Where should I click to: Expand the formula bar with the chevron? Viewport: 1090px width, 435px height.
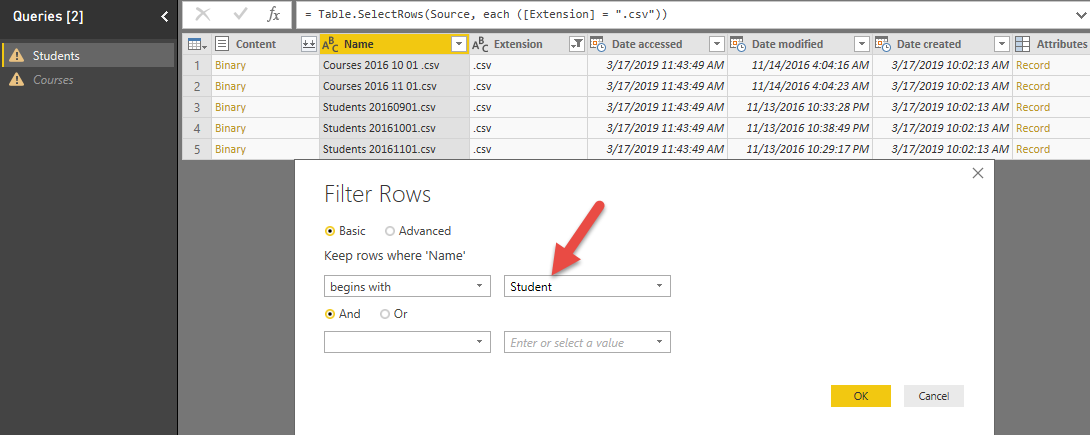tap(1081, 15)
